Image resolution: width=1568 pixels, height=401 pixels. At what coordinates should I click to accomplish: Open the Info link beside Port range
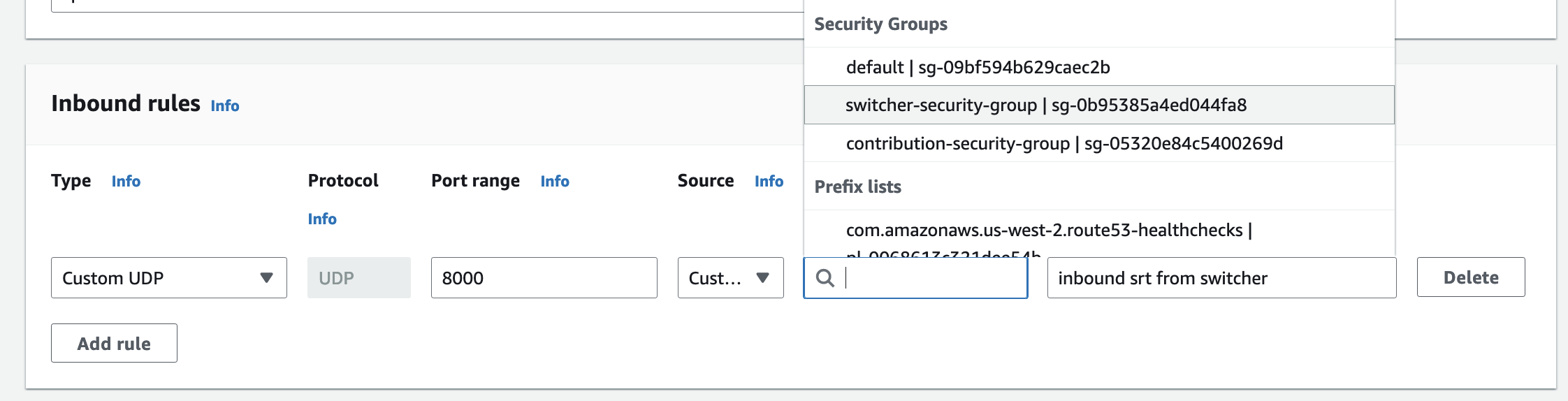point(555,181)
